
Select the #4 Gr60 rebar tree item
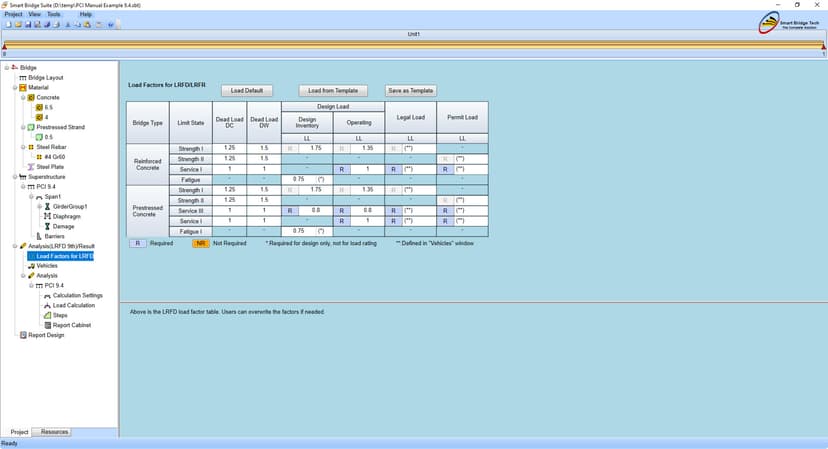point(55,157)
